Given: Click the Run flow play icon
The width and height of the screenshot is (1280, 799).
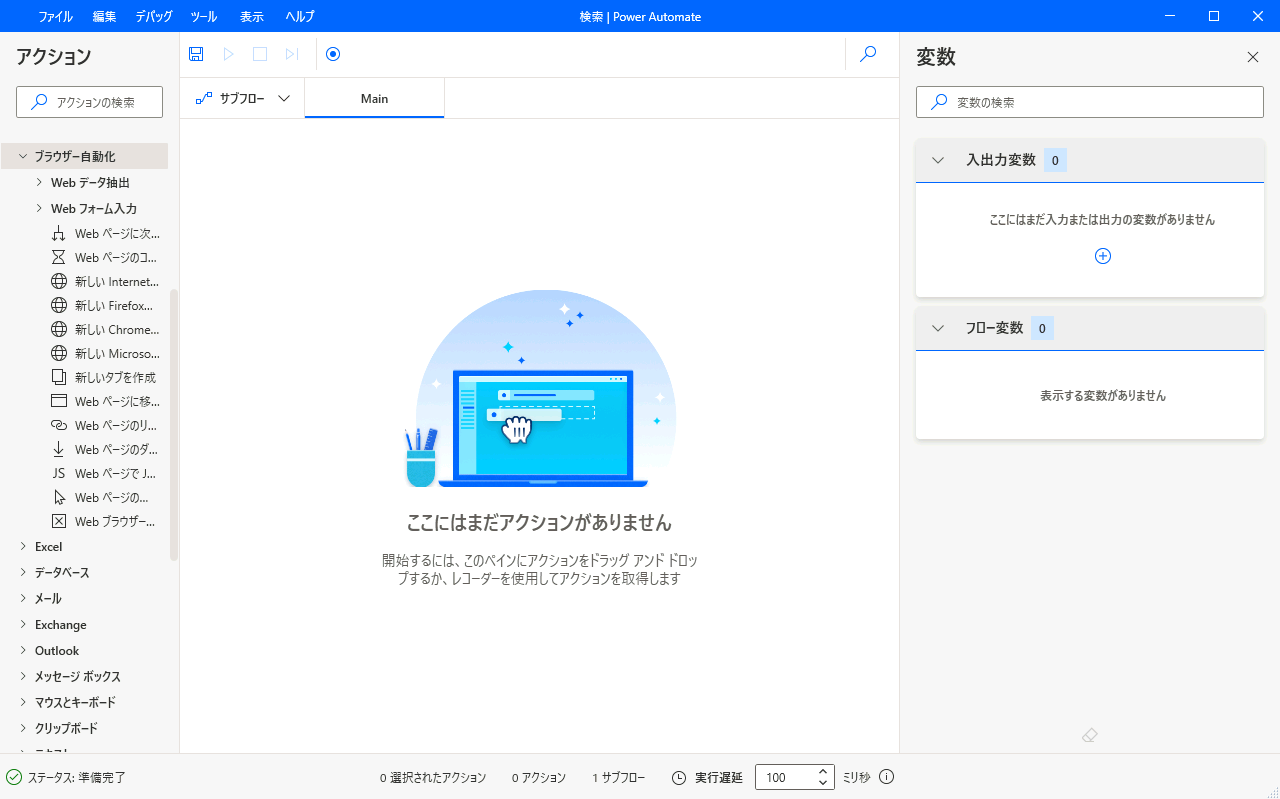Looking at the screenshot, I should click(x=228, y=54).
